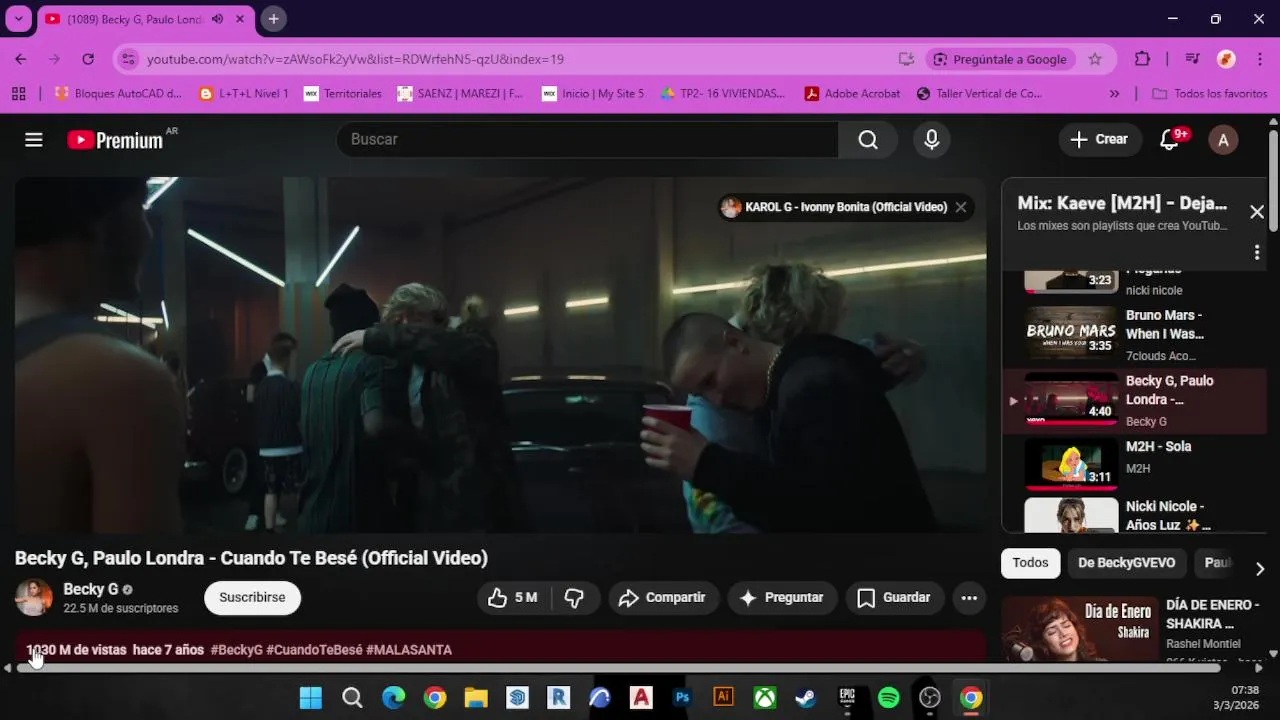This screenshot has width=1280, height=720.
Task: Open the notifications bell
Action: tap(1170, 140)
